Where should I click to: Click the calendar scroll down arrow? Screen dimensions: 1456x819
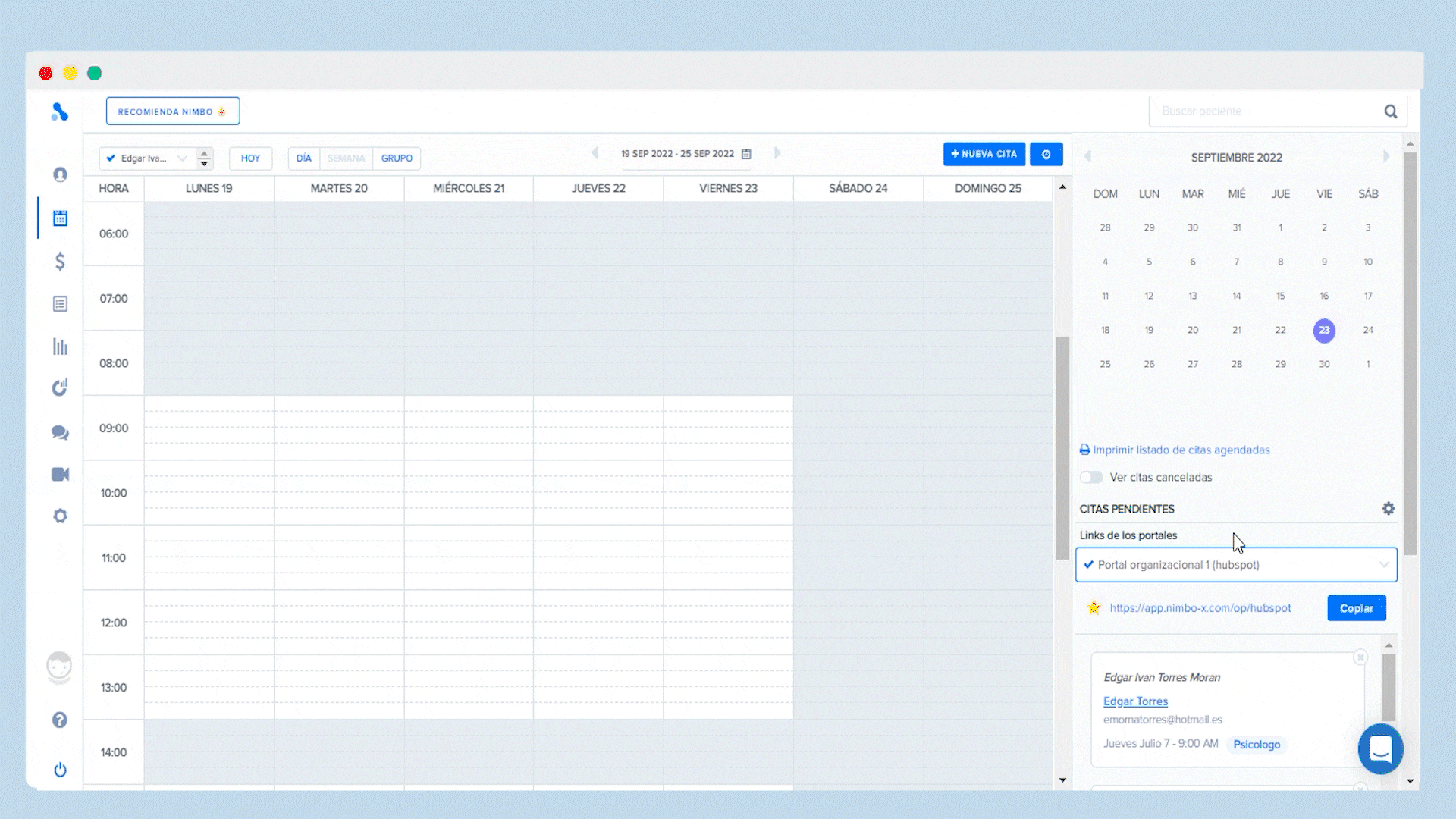point(1062,780)
